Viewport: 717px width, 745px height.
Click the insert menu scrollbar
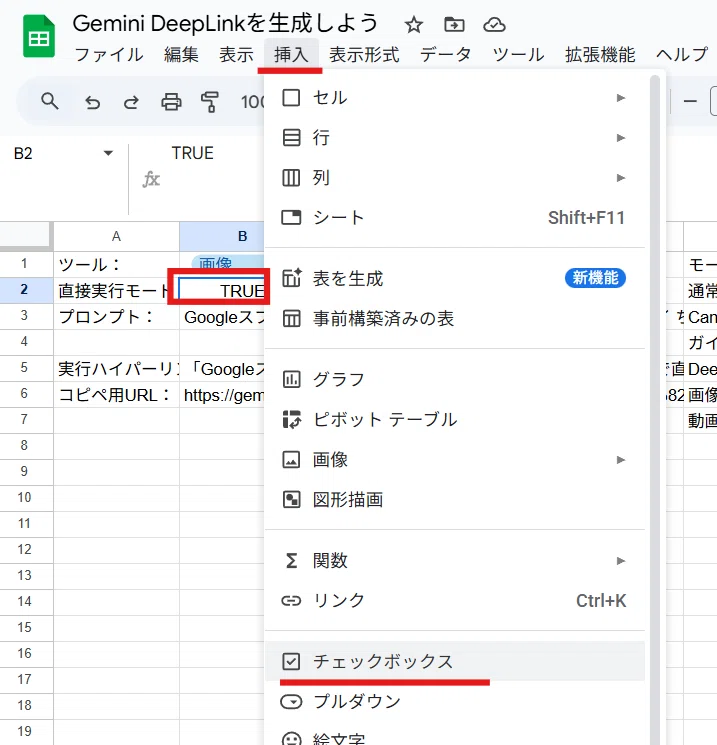[655, 409]
